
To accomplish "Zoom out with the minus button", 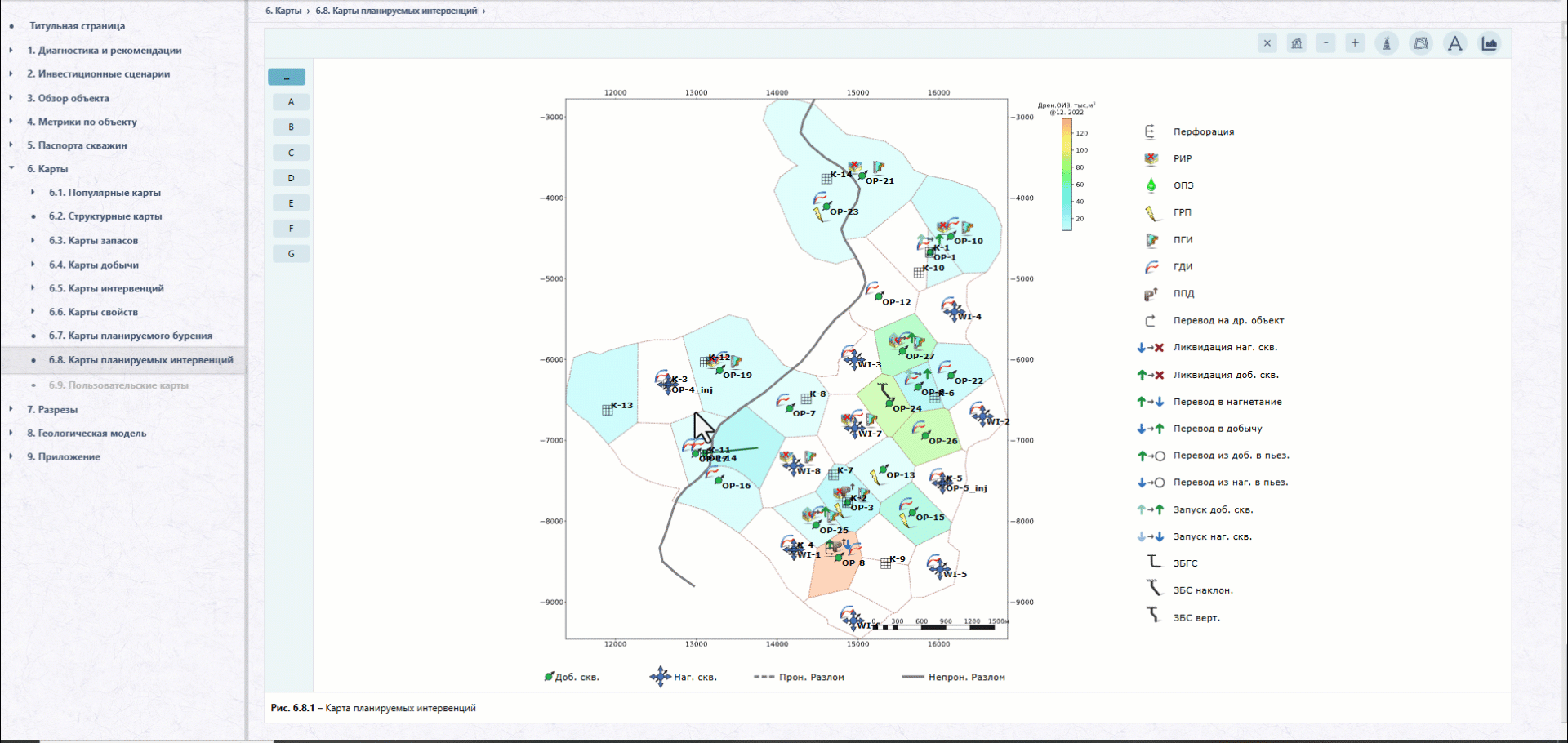I will pos(1325,44).
